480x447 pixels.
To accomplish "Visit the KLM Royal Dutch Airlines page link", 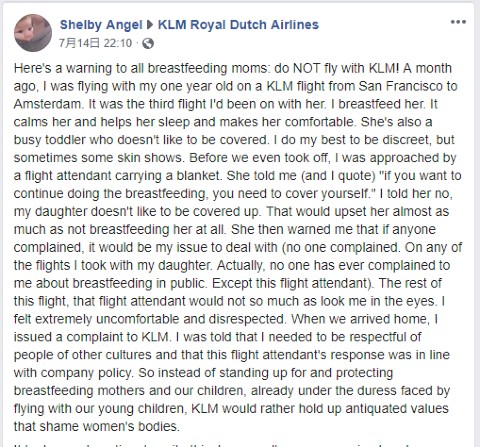I will coord(238,25).
